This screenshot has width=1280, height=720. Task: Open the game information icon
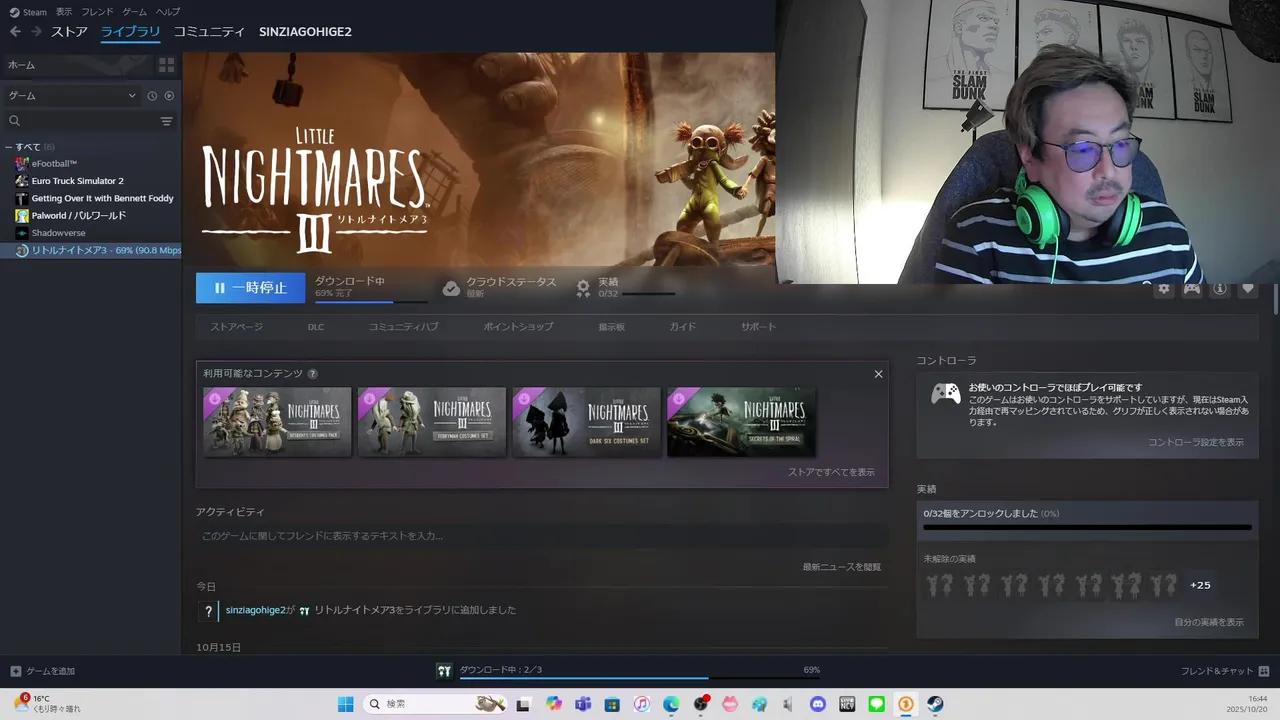(1220, 289)
